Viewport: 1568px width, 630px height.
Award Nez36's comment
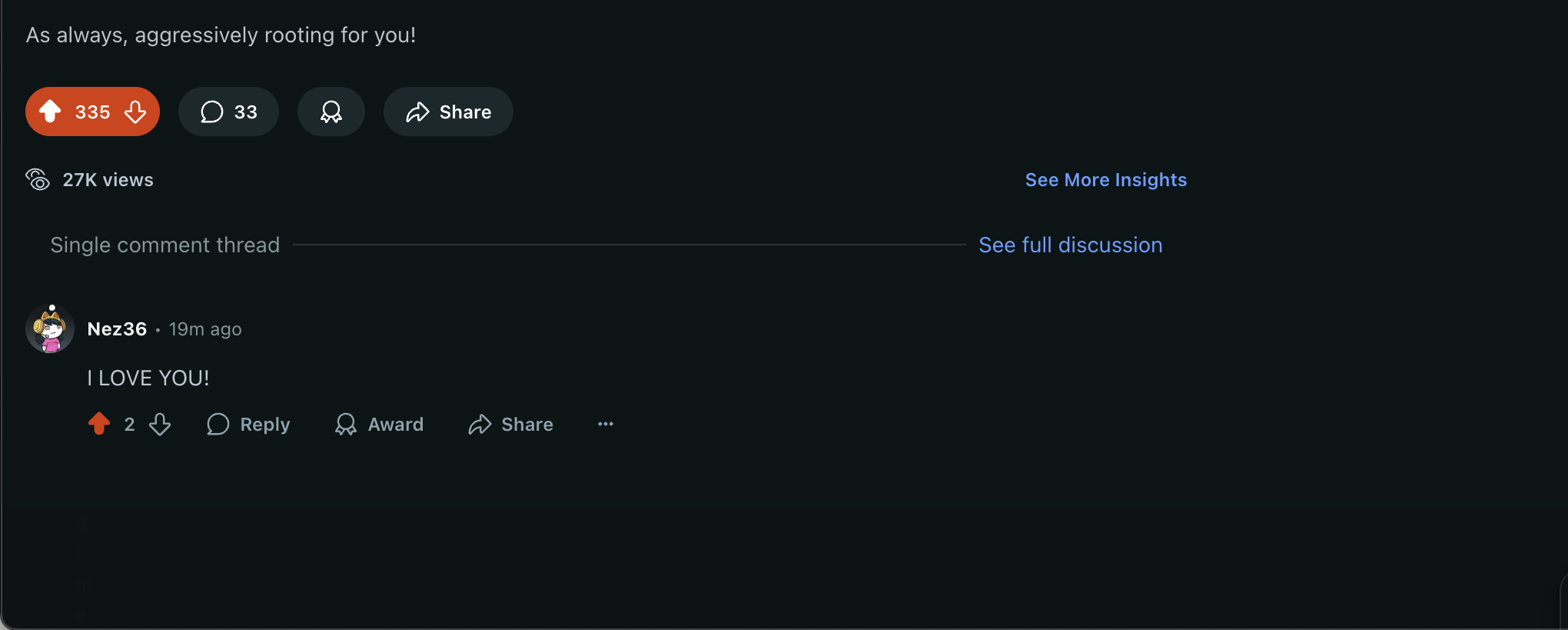(x=379, y=424)
